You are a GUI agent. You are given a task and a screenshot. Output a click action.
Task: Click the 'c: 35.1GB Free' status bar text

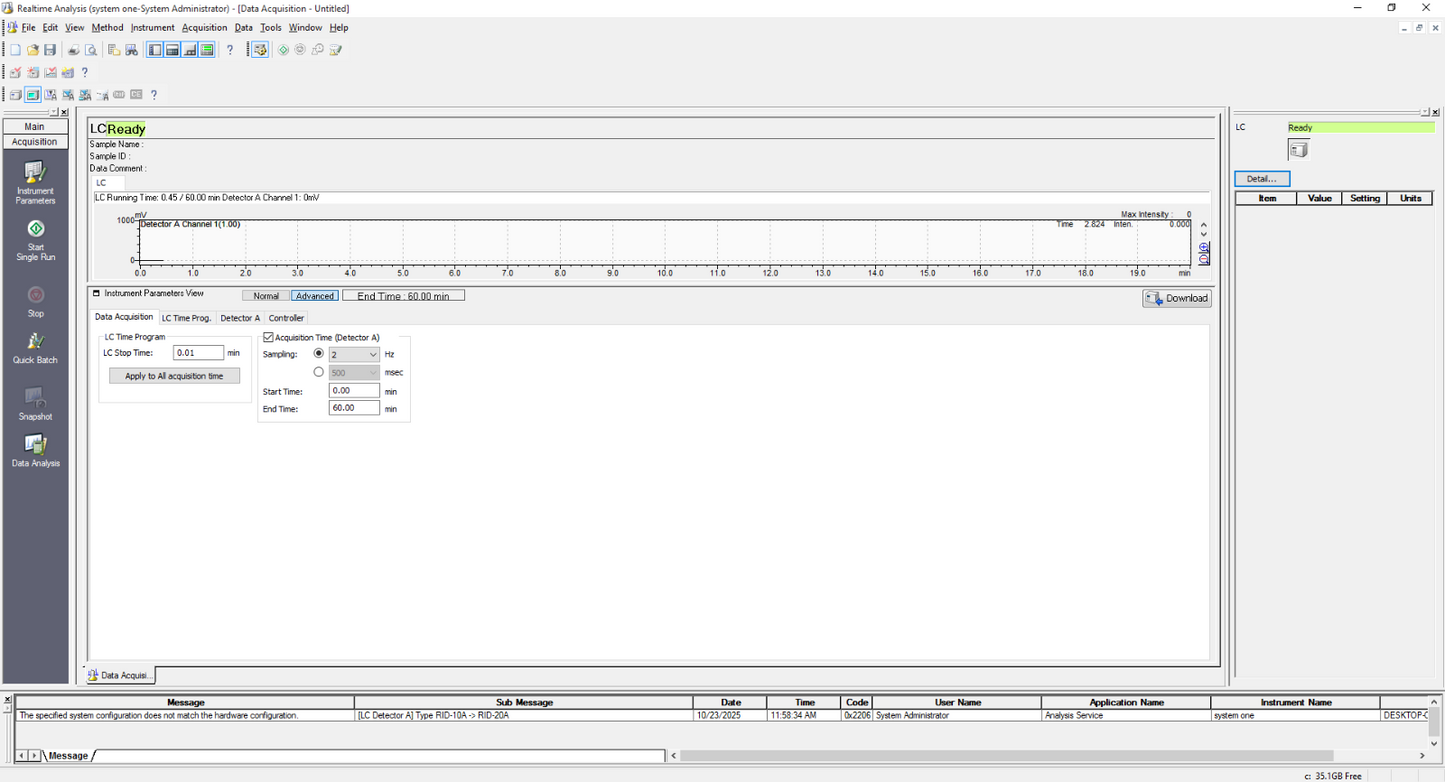click(x=1332, y=776)
